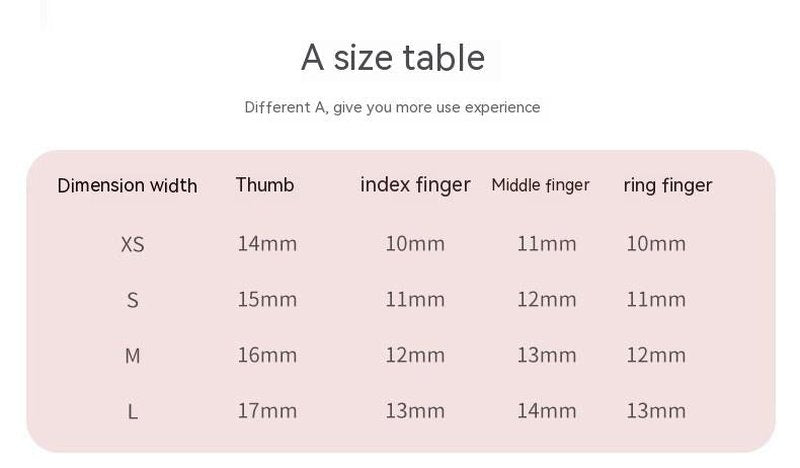
Task: Click the 13mm ring finger value for L
Action: [656, 411]
